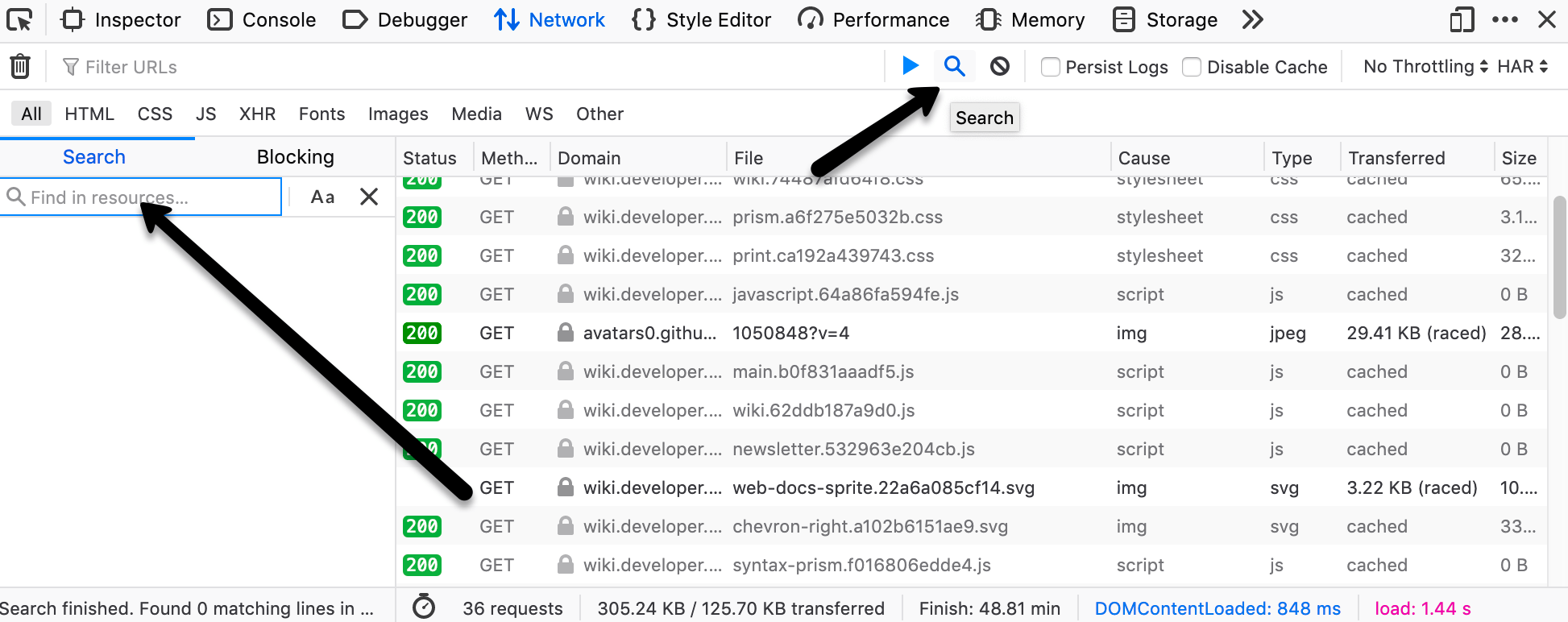Select the javascript.64a86fa594fe.js request
1568x622 pixels.
coord(971,294)
